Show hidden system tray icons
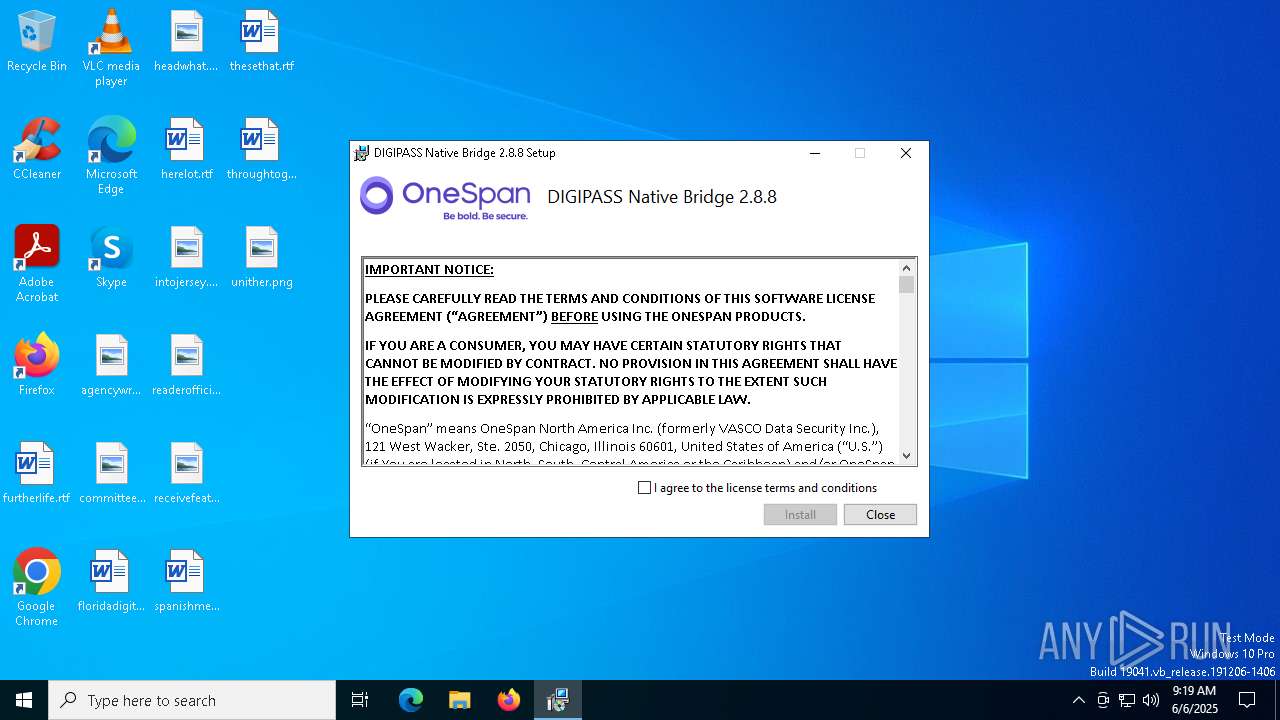Viewport: 1280px width, 720px height. (x=1078, y=700)
